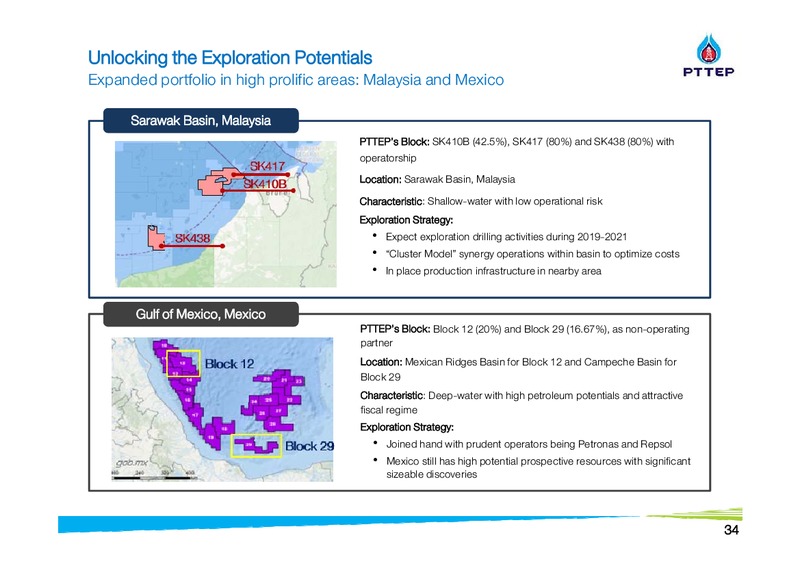800x566 pixels.
Task: Select the slide title "Unlocking the Exploration Potentials"
Action: tap(230, 58)
